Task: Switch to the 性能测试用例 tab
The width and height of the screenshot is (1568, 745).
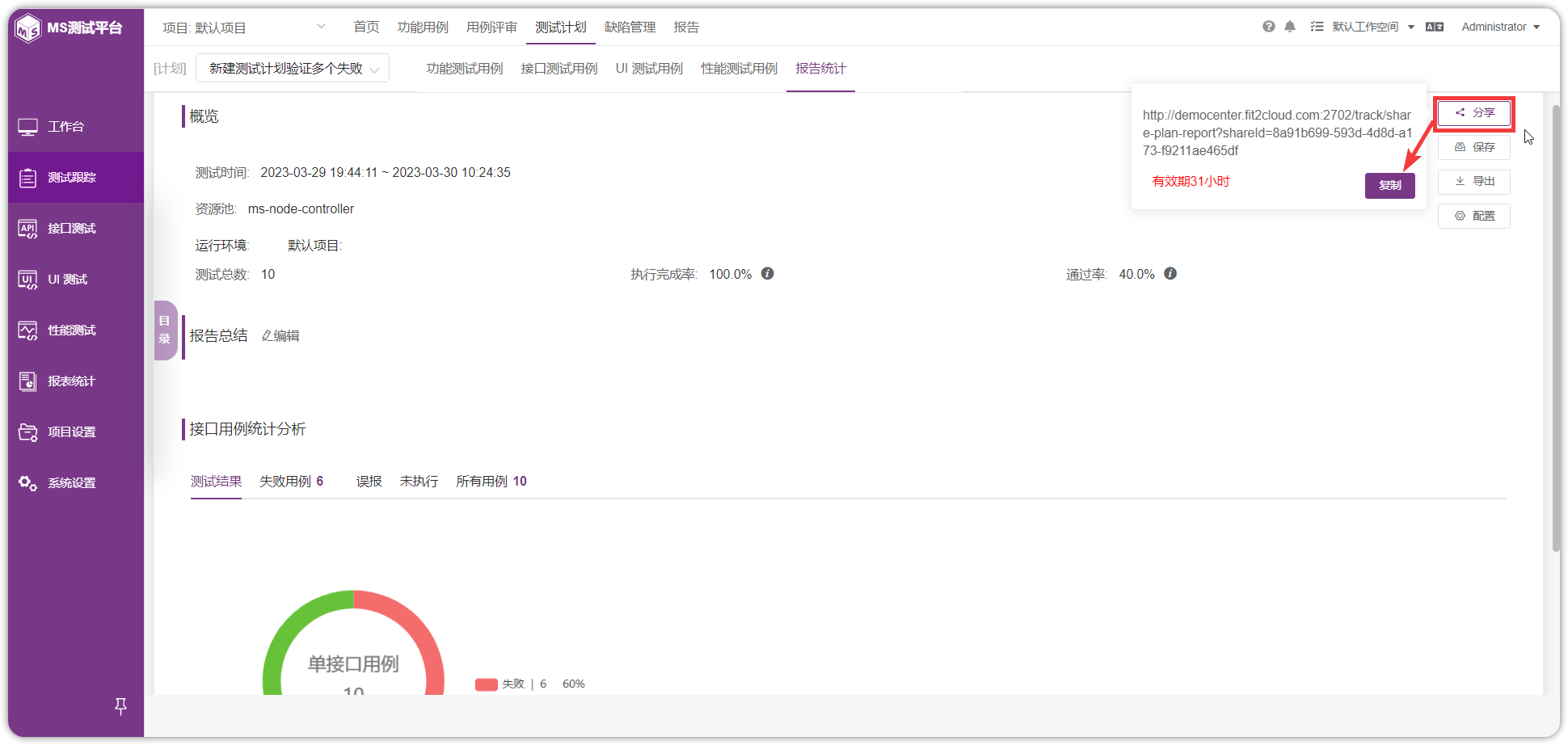Action: [740, 69]
